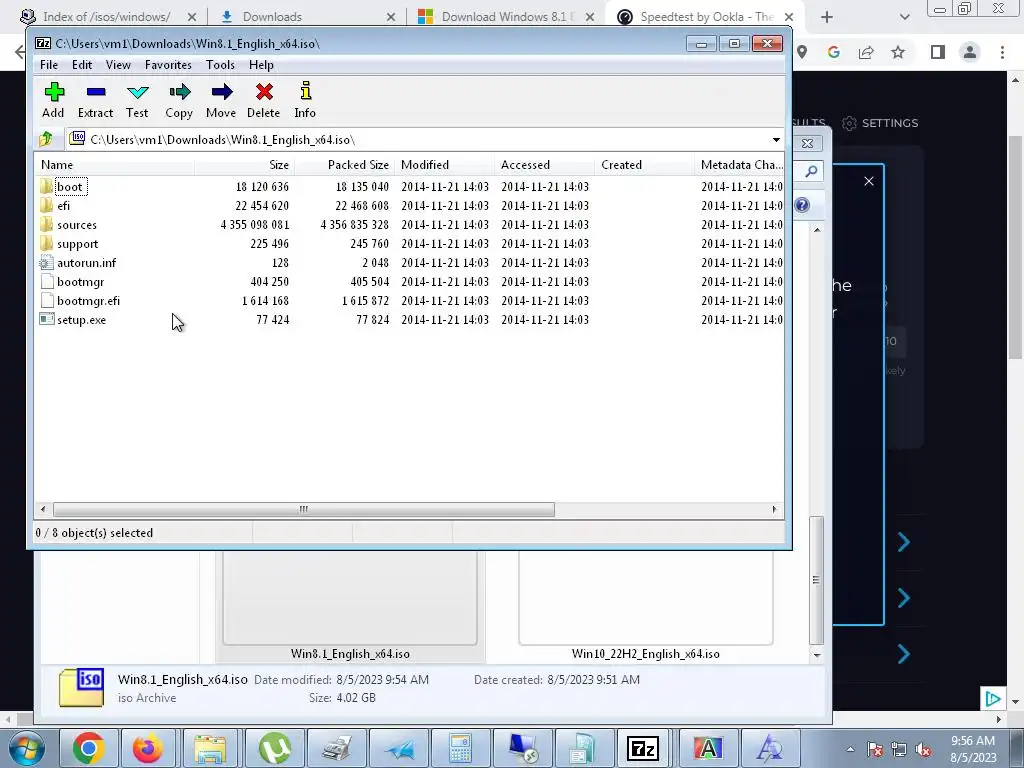Click the muted volume tray icon
The image size is (1024, 768).
coord(923,750)
